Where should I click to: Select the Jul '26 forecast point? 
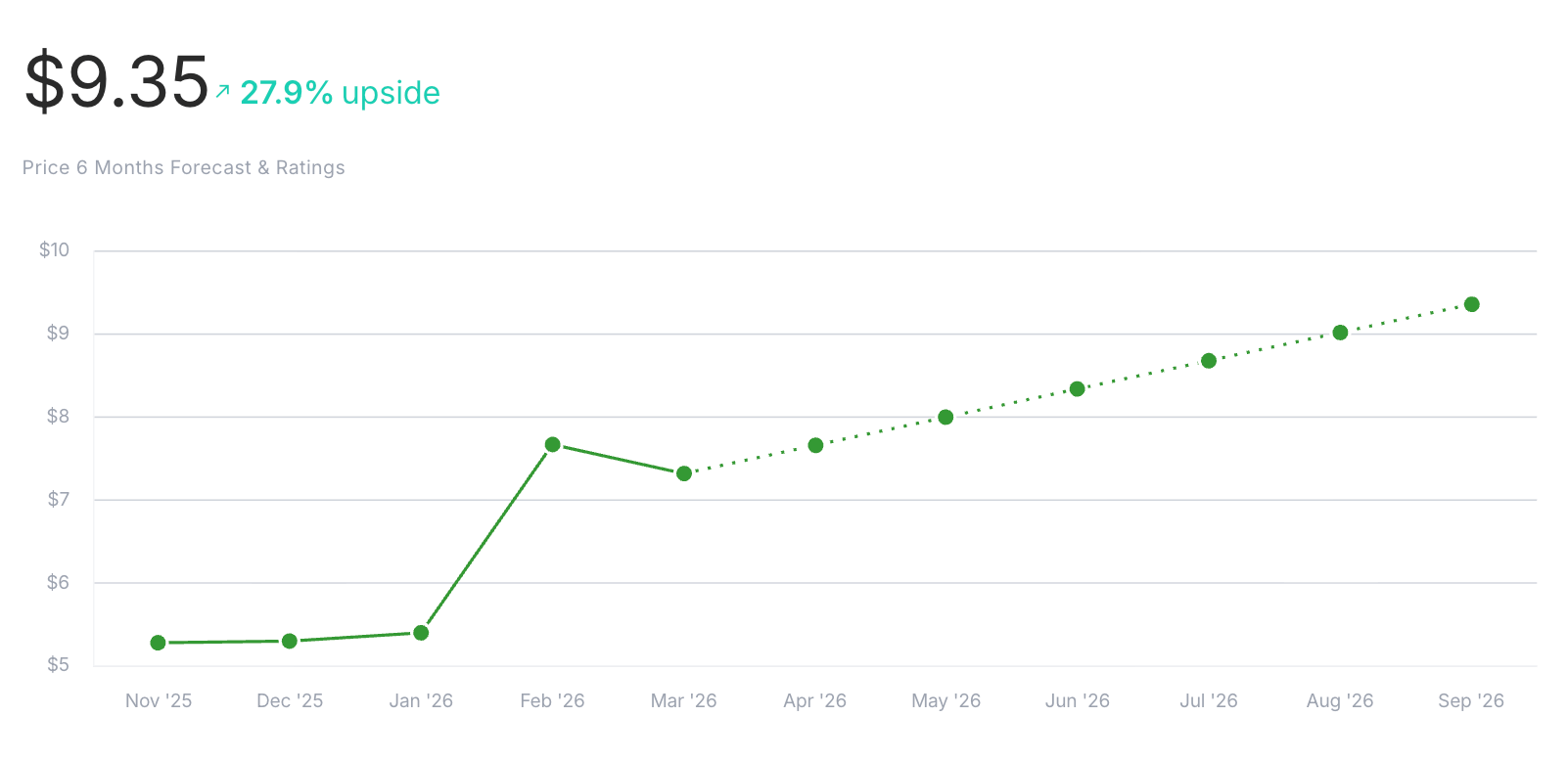[1209, 361]
